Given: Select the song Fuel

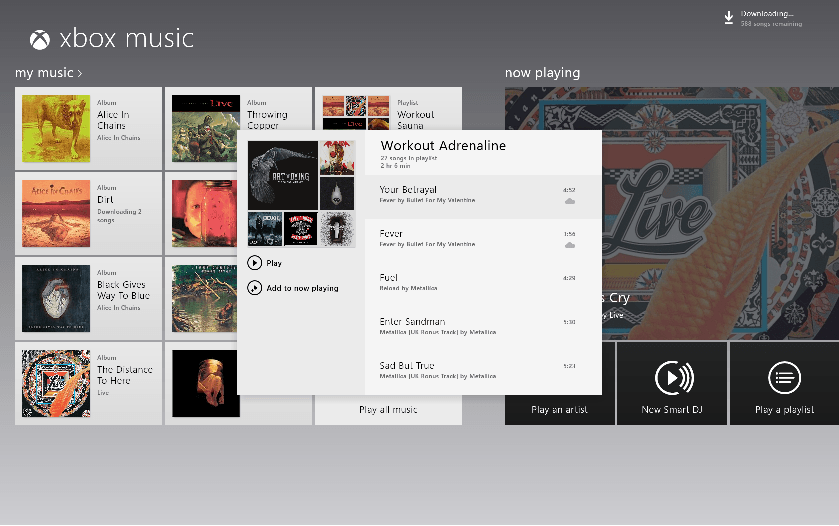Looking at the screenshot, I should (483, 284).
